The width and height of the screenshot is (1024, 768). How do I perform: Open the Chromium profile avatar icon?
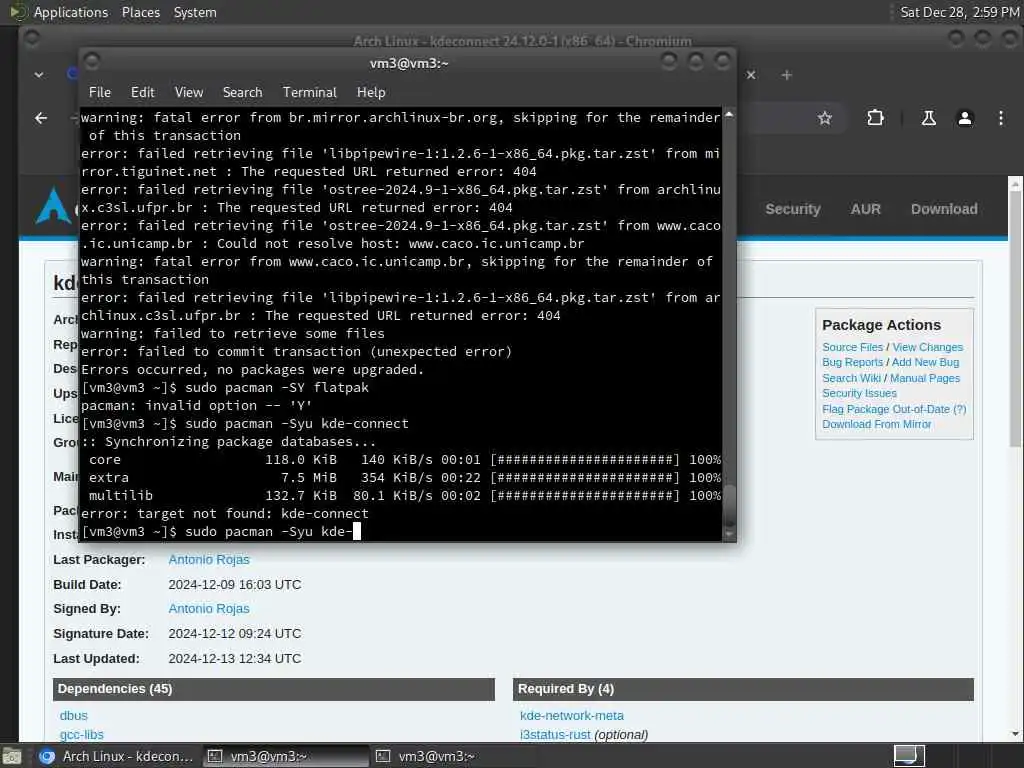coord(965,118)
